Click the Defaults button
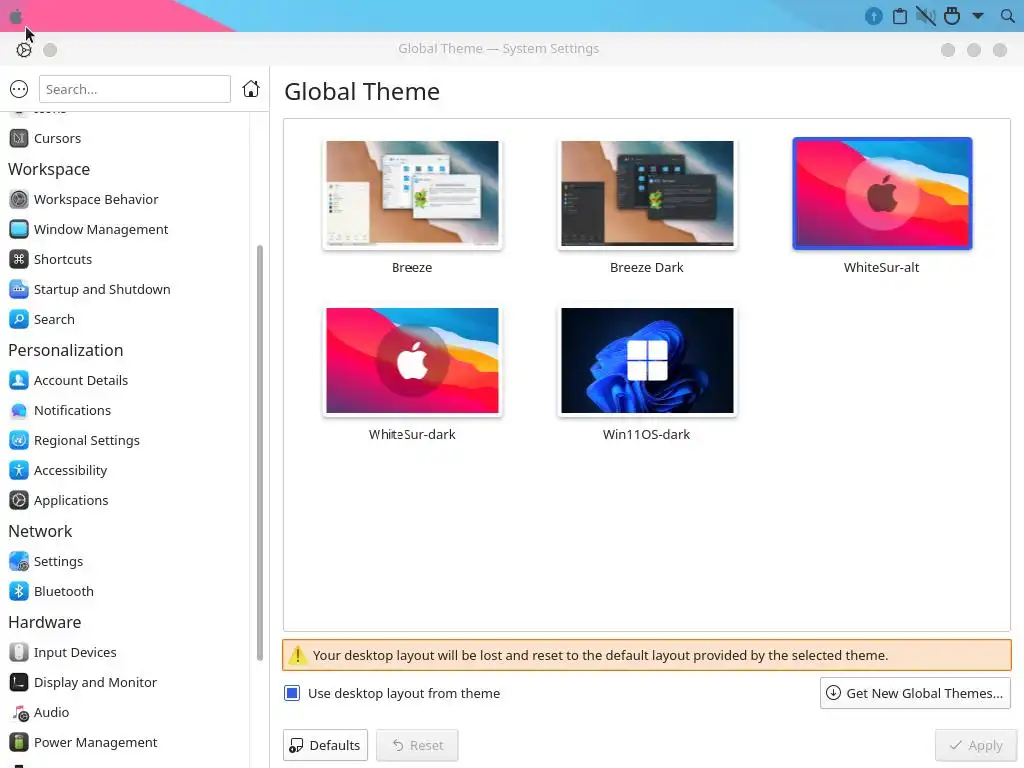 pos(325,745)
